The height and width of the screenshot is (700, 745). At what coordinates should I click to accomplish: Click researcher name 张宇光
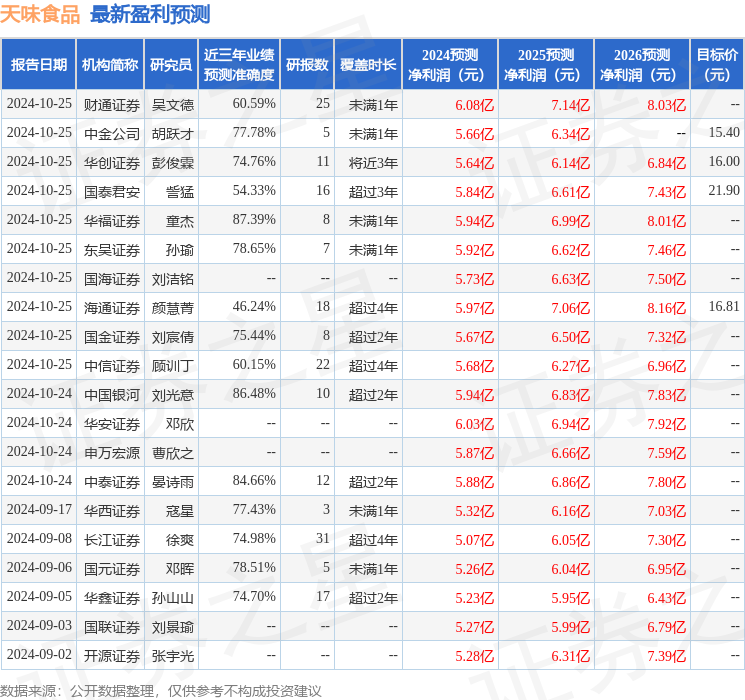click(172, 656)
